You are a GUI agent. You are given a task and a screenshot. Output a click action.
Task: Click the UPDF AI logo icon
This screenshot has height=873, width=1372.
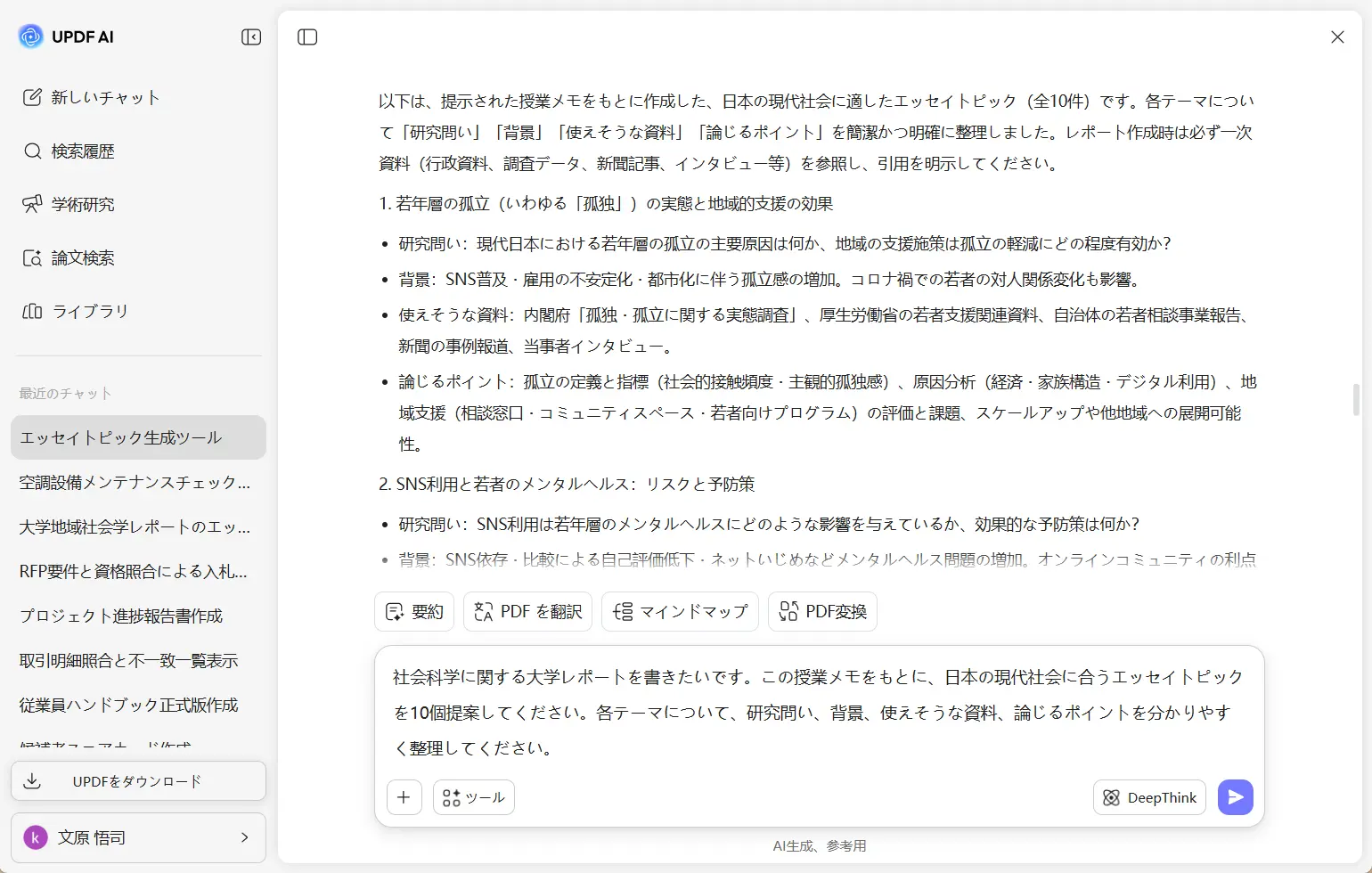tap(31, 37)
